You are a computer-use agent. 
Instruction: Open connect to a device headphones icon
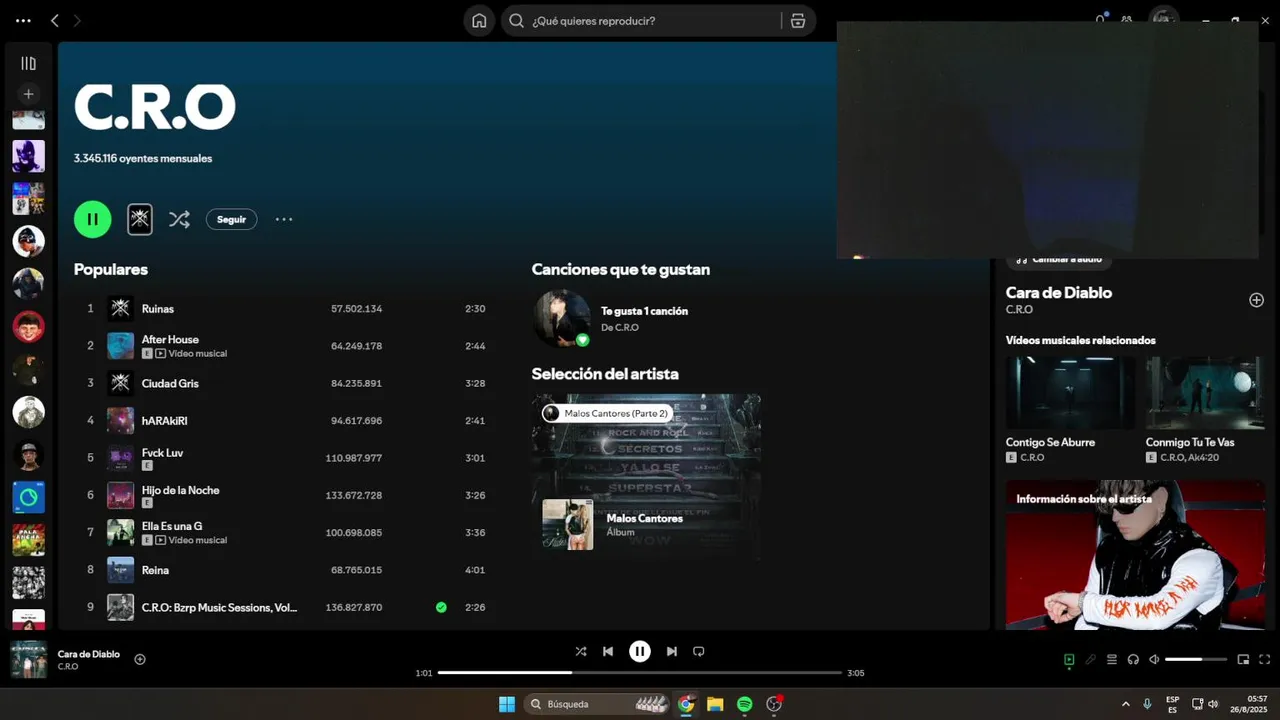pos(1133,659)
